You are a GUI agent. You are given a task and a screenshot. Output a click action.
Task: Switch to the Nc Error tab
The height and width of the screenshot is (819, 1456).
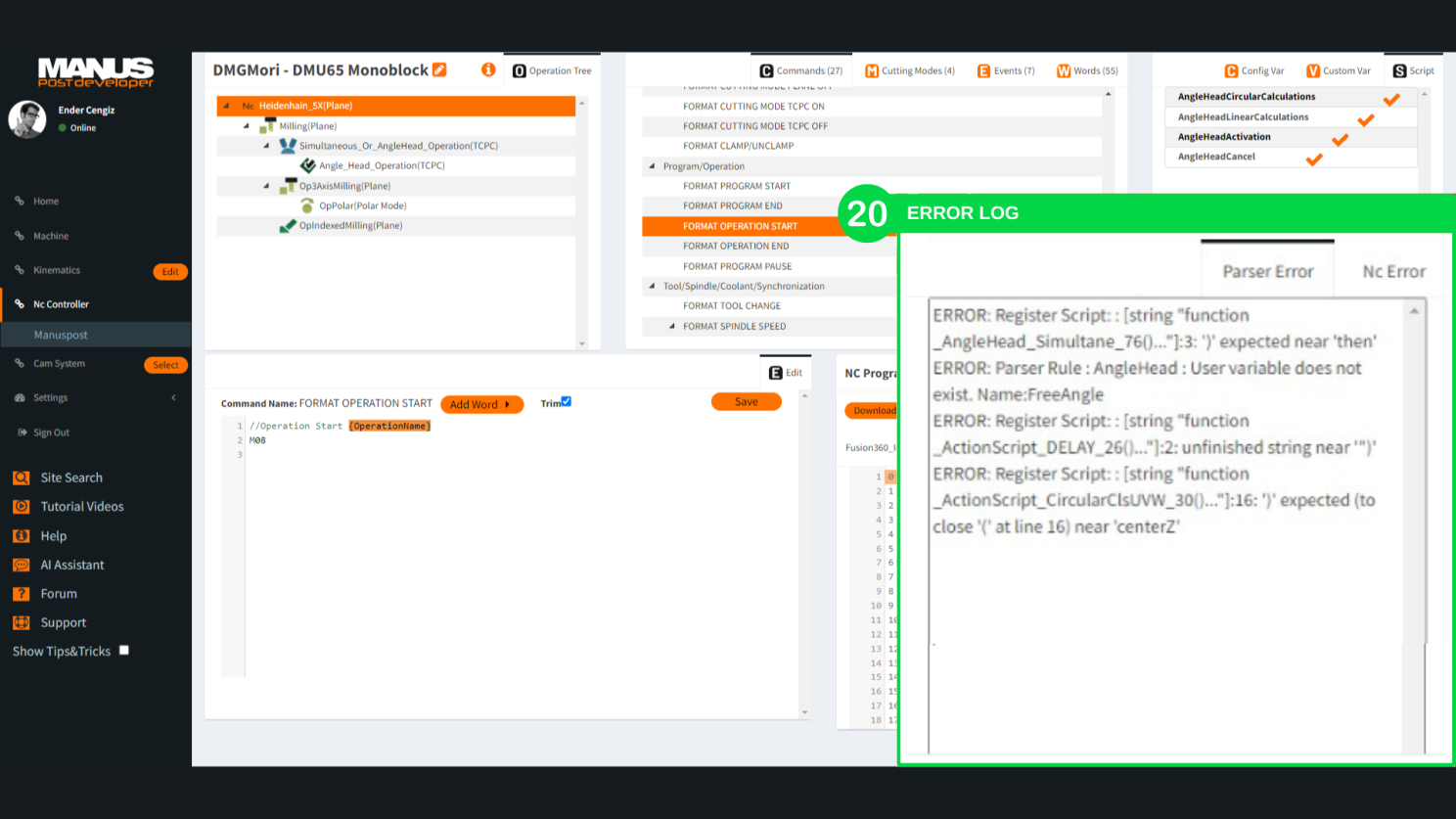(1392, 272)
